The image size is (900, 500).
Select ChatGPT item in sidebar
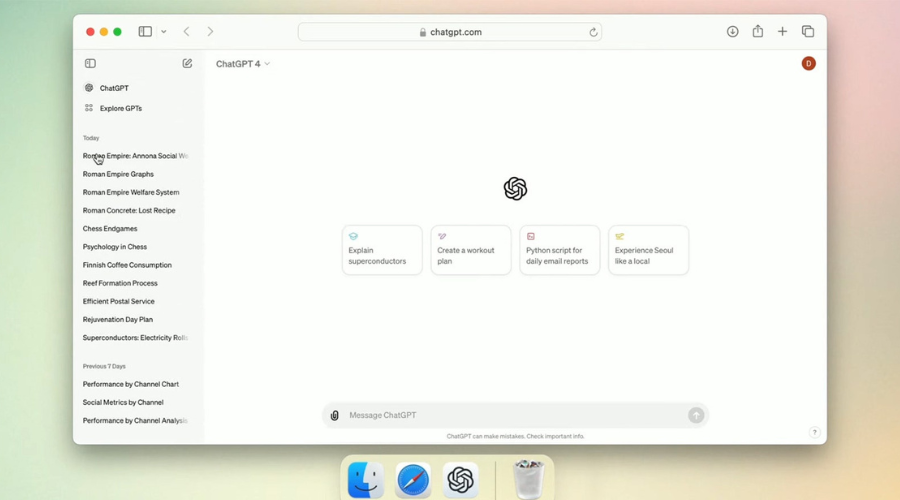point(113,88)
